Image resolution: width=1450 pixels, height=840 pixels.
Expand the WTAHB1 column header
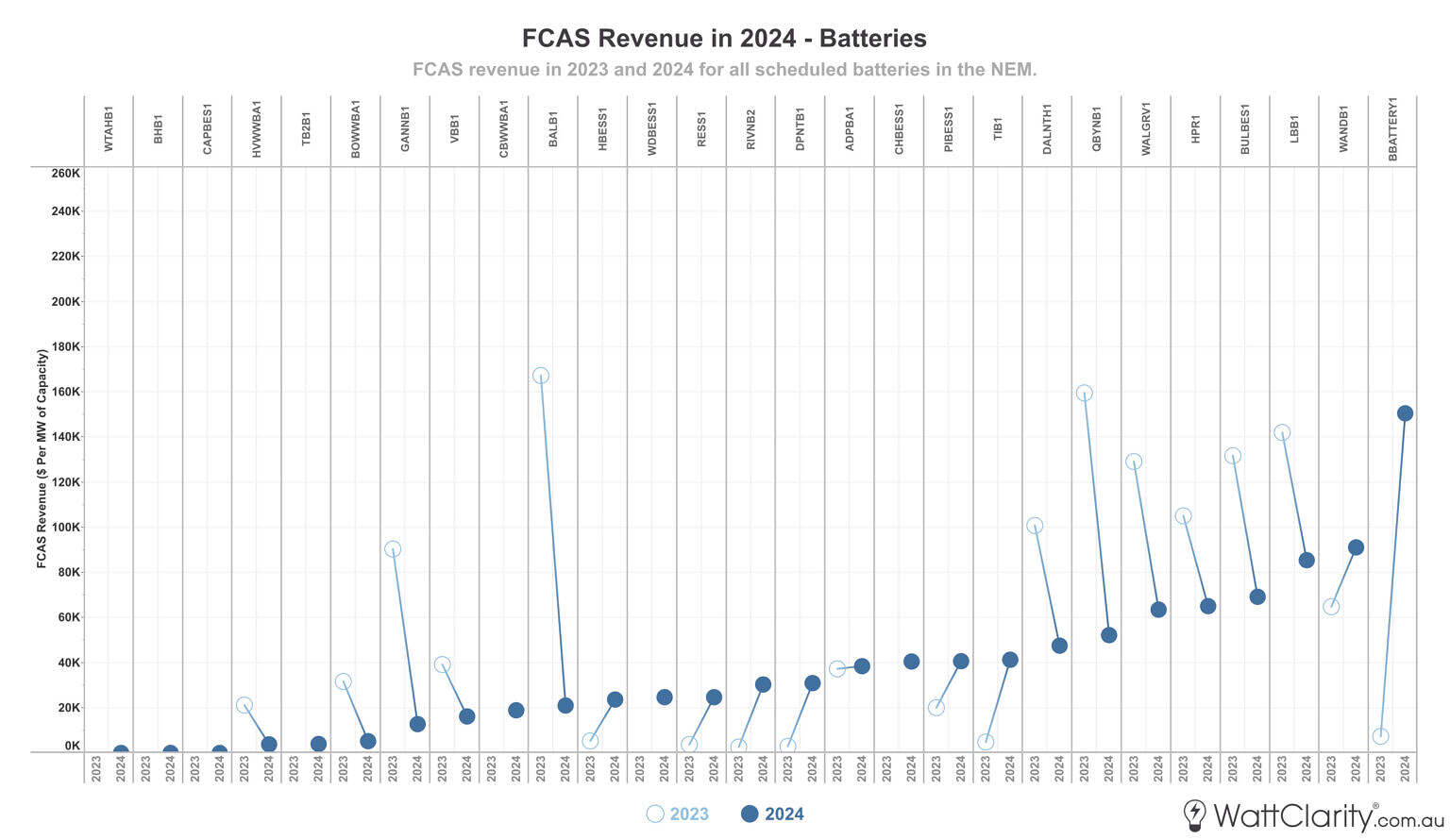click(x=109, y=127)
